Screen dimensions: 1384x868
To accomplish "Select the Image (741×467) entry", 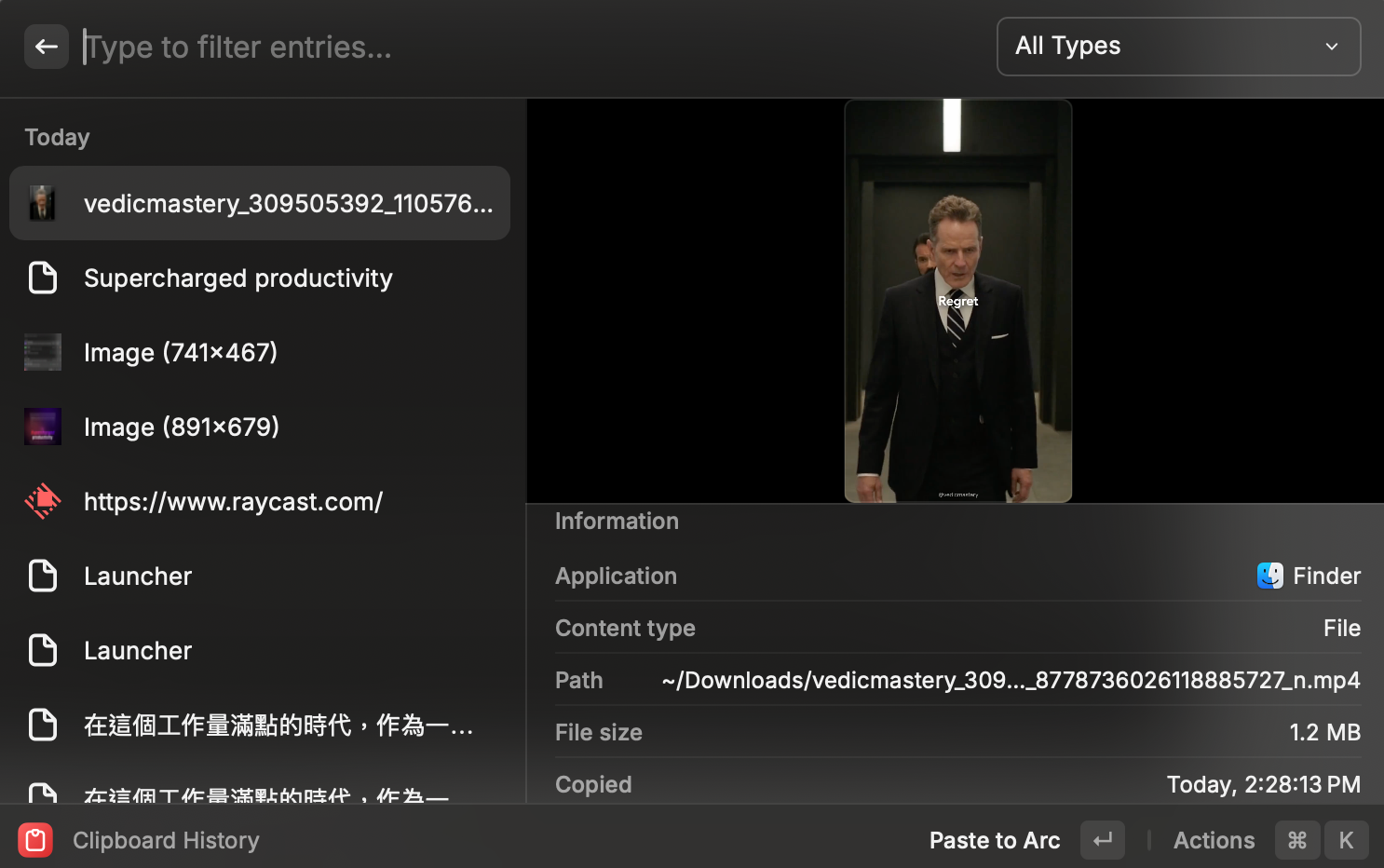I will pyautogui.click(x=181, y=352).
